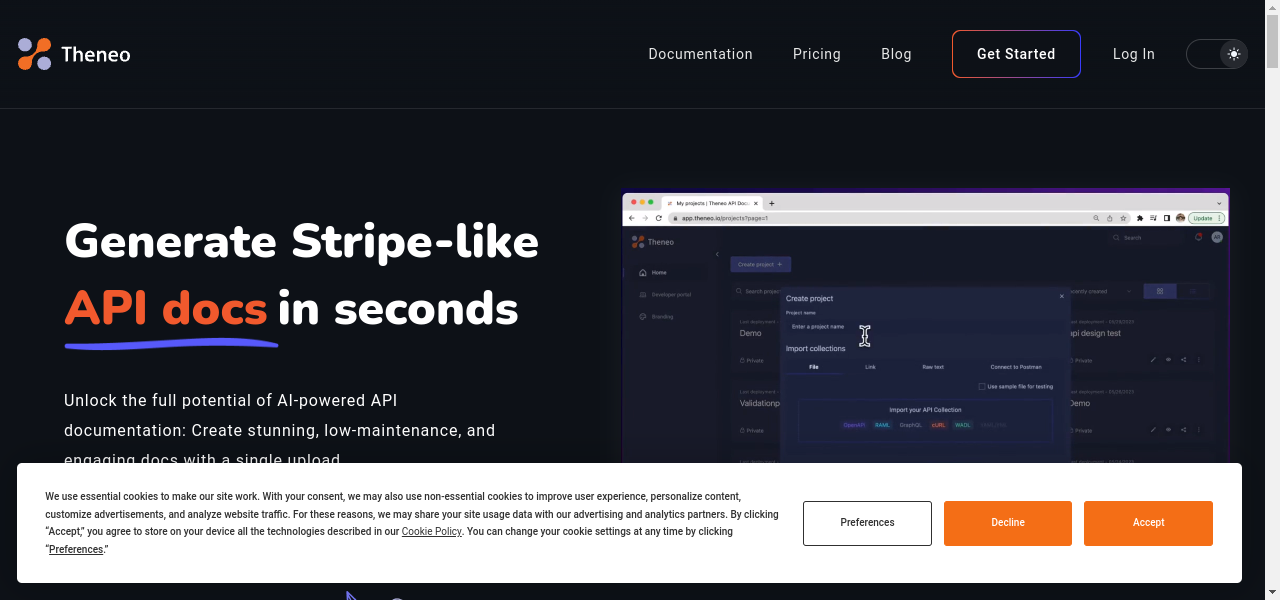Accept cookies with the Accept button
1280x600 pixels.
point(1148,523)
